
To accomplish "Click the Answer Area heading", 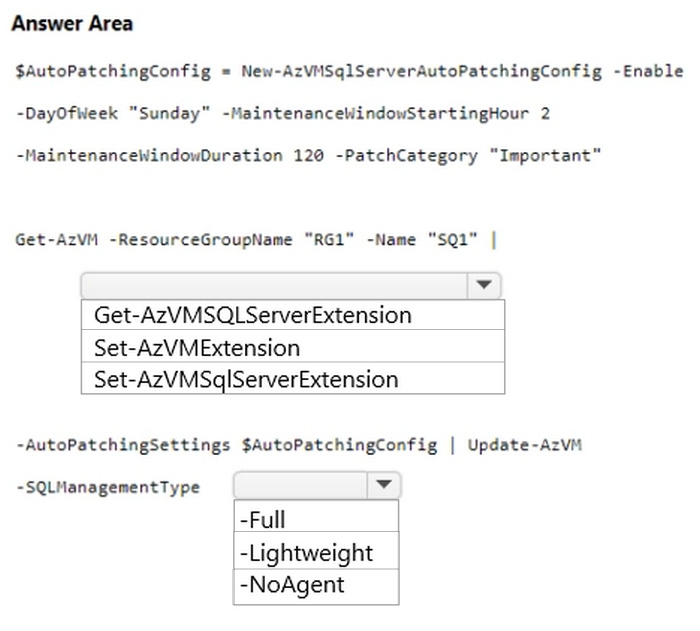I will click(71, 23).
